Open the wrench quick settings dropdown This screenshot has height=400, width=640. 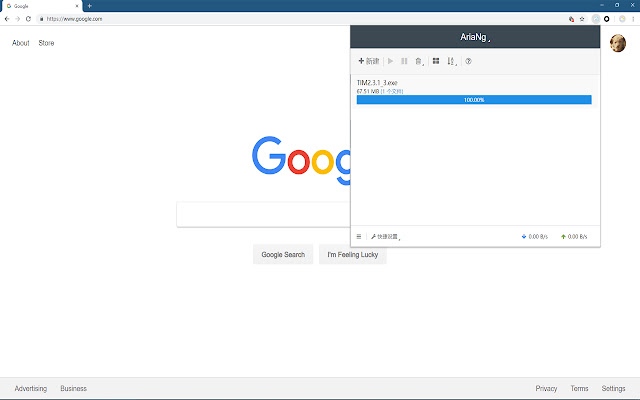[386, 237]
